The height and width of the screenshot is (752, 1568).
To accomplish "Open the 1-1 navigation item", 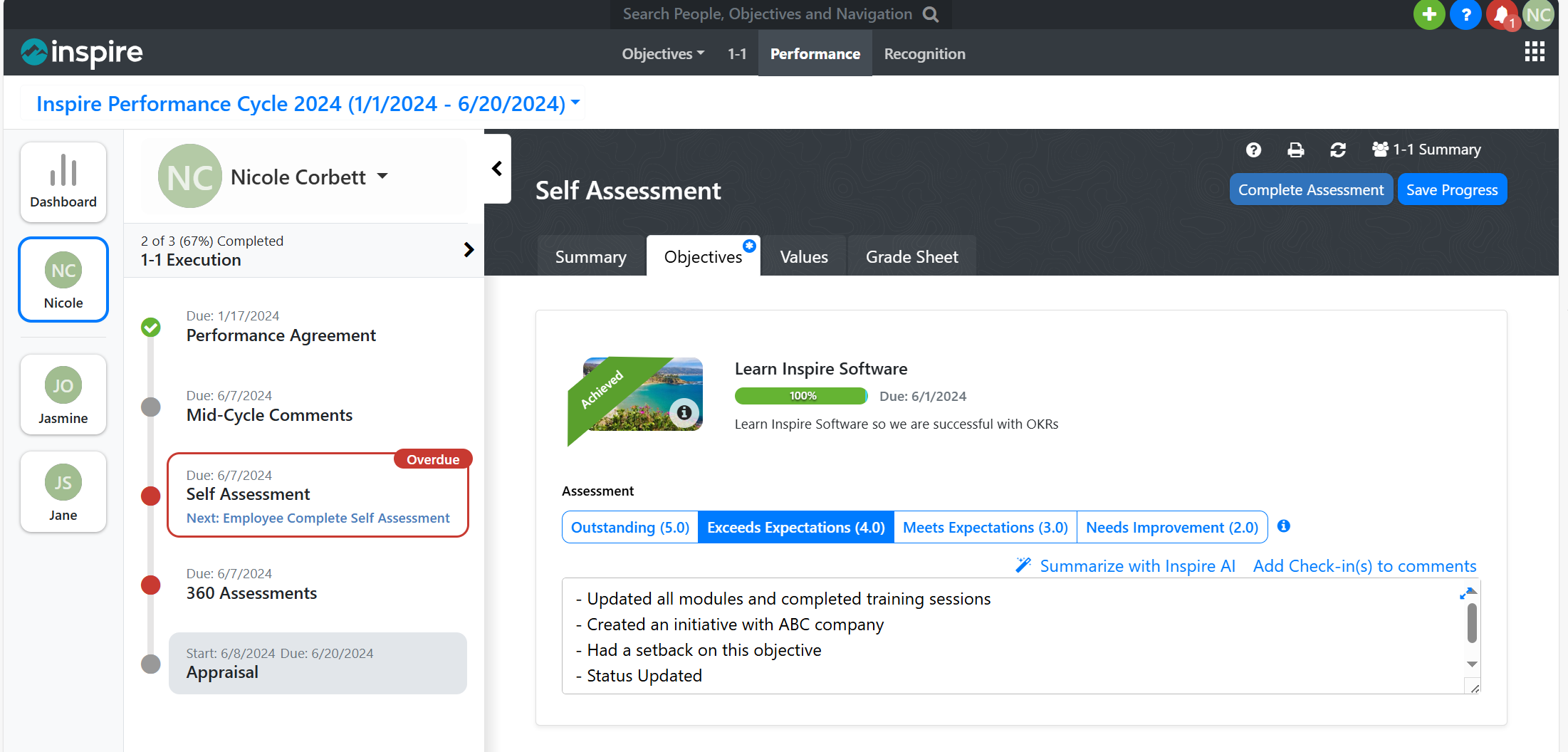I will coord(737,54).
